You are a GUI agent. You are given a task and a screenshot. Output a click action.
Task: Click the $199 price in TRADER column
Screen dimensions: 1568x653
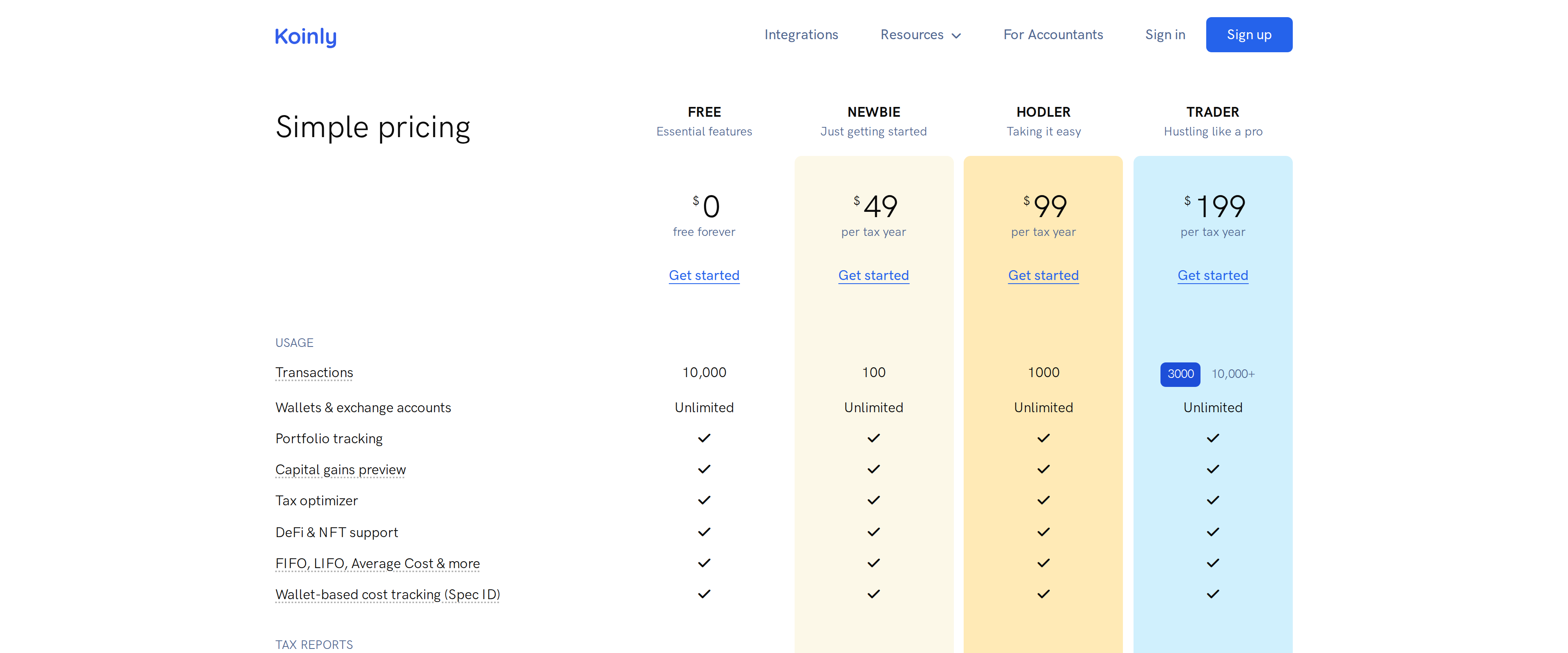point(1215,206)
